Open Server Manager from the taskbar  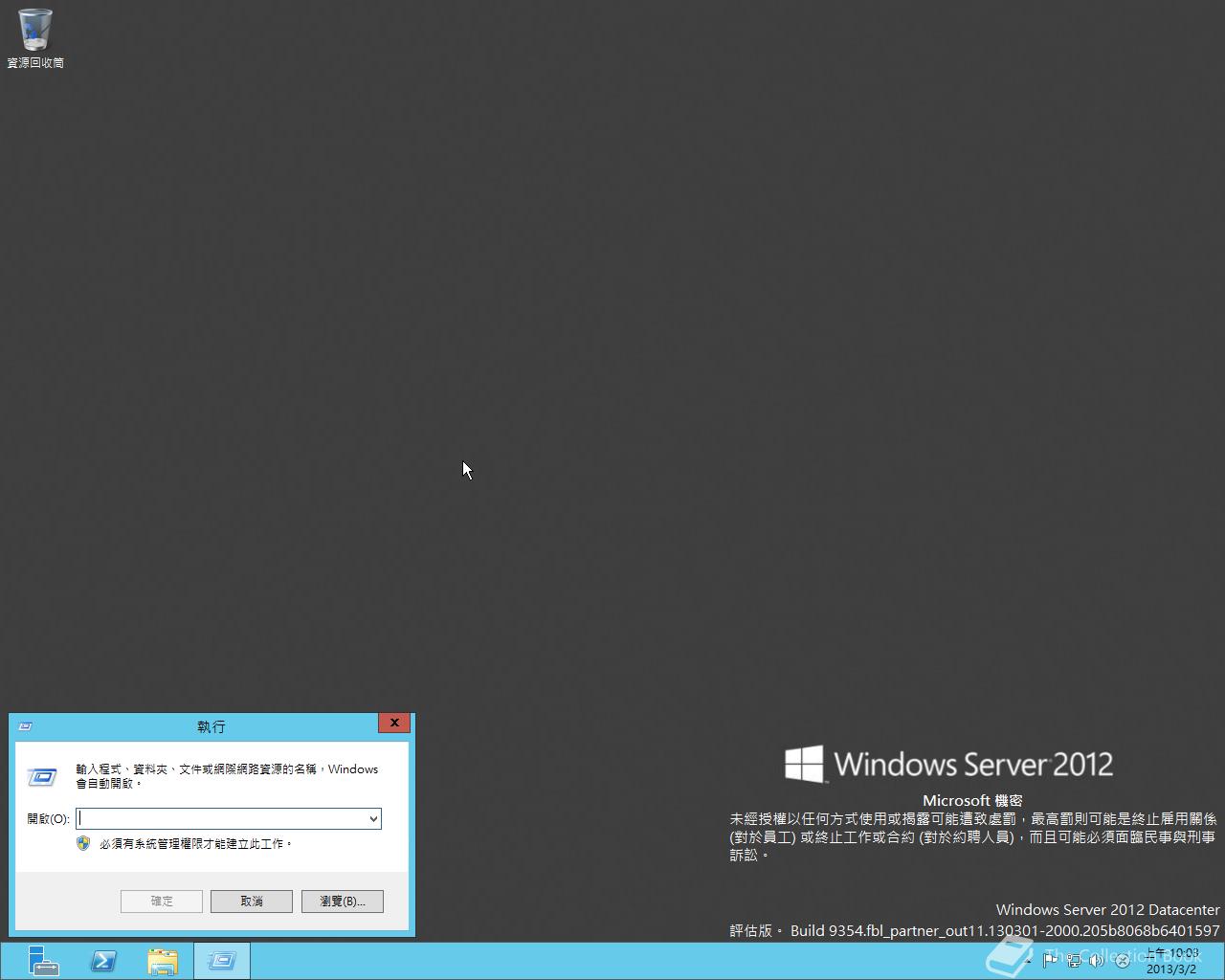(43, 961)
